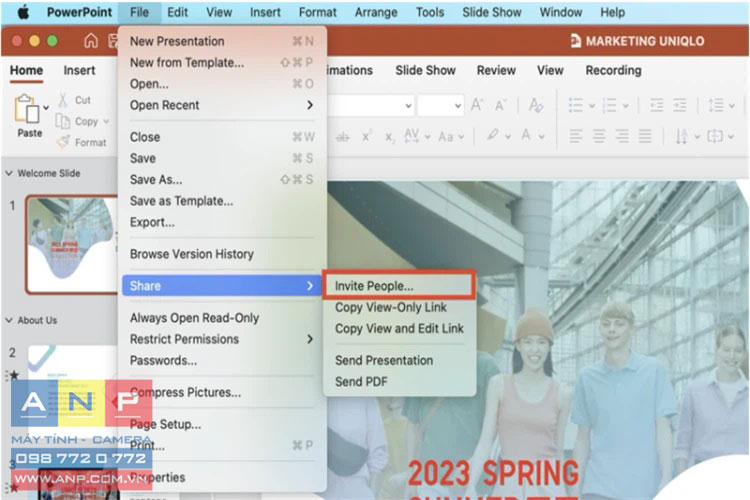The height and width of the screenshot is (500, 750).
Task: Justify text alignment
Action: [x=645, y=136]
